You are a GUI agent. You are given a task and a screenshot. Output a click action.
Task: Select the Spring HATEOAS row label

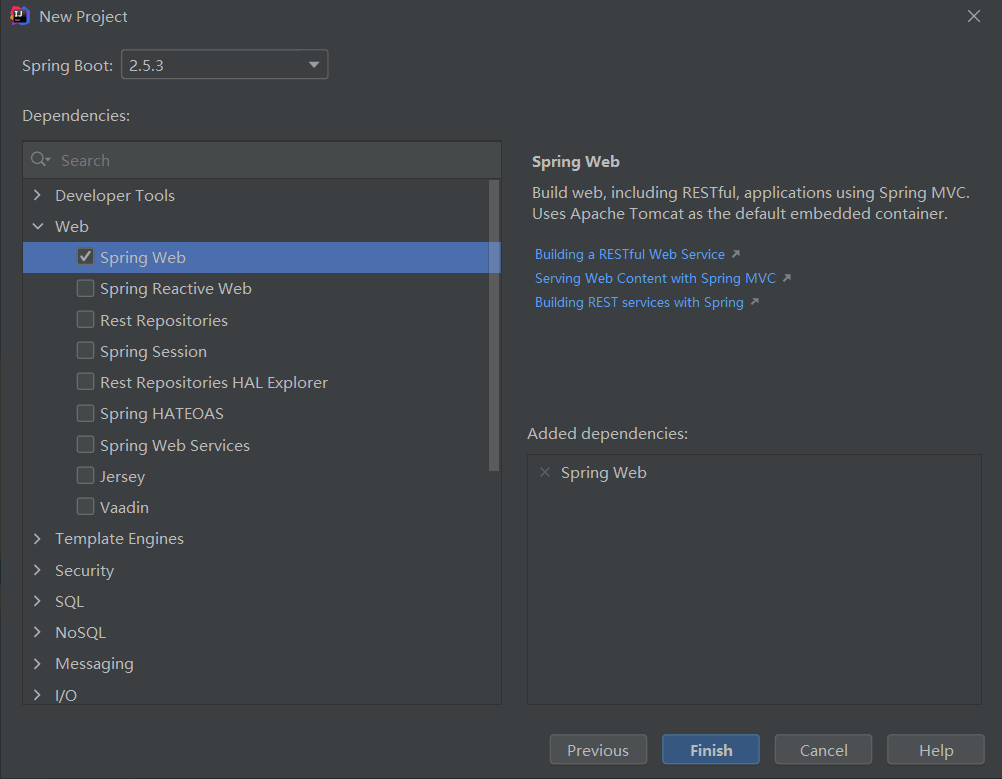pyautogui.click(x=162, y=413)
